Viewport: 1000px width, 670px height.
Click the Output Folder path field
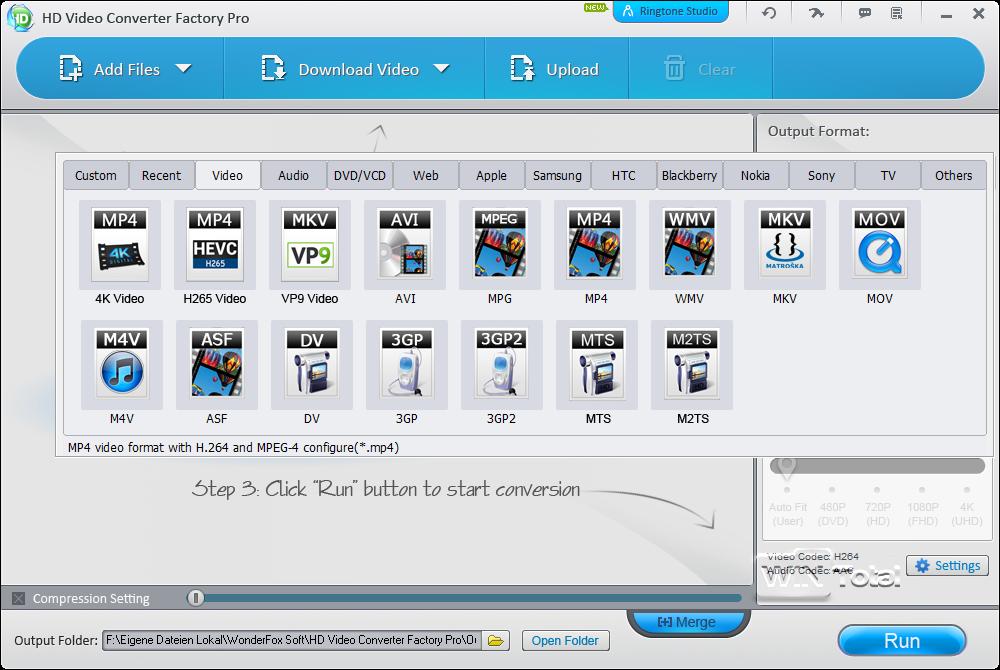[292, 641]
